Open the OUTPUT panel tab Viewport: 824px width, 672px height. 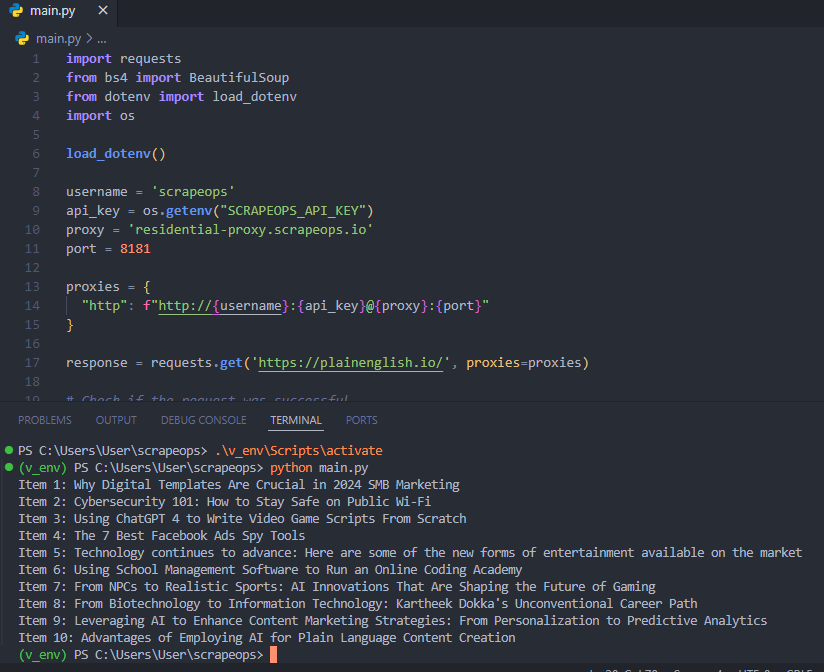coord(116,420)
